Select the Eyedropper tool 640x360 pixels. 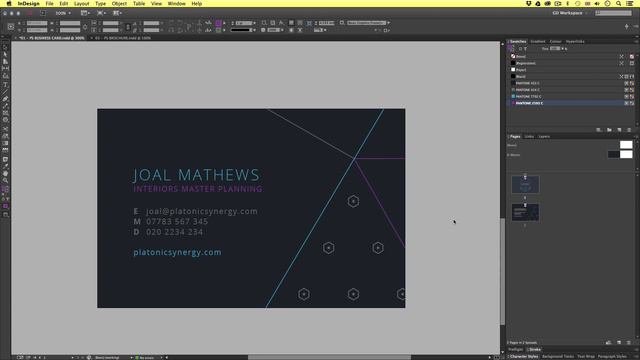tap(5, 166)
